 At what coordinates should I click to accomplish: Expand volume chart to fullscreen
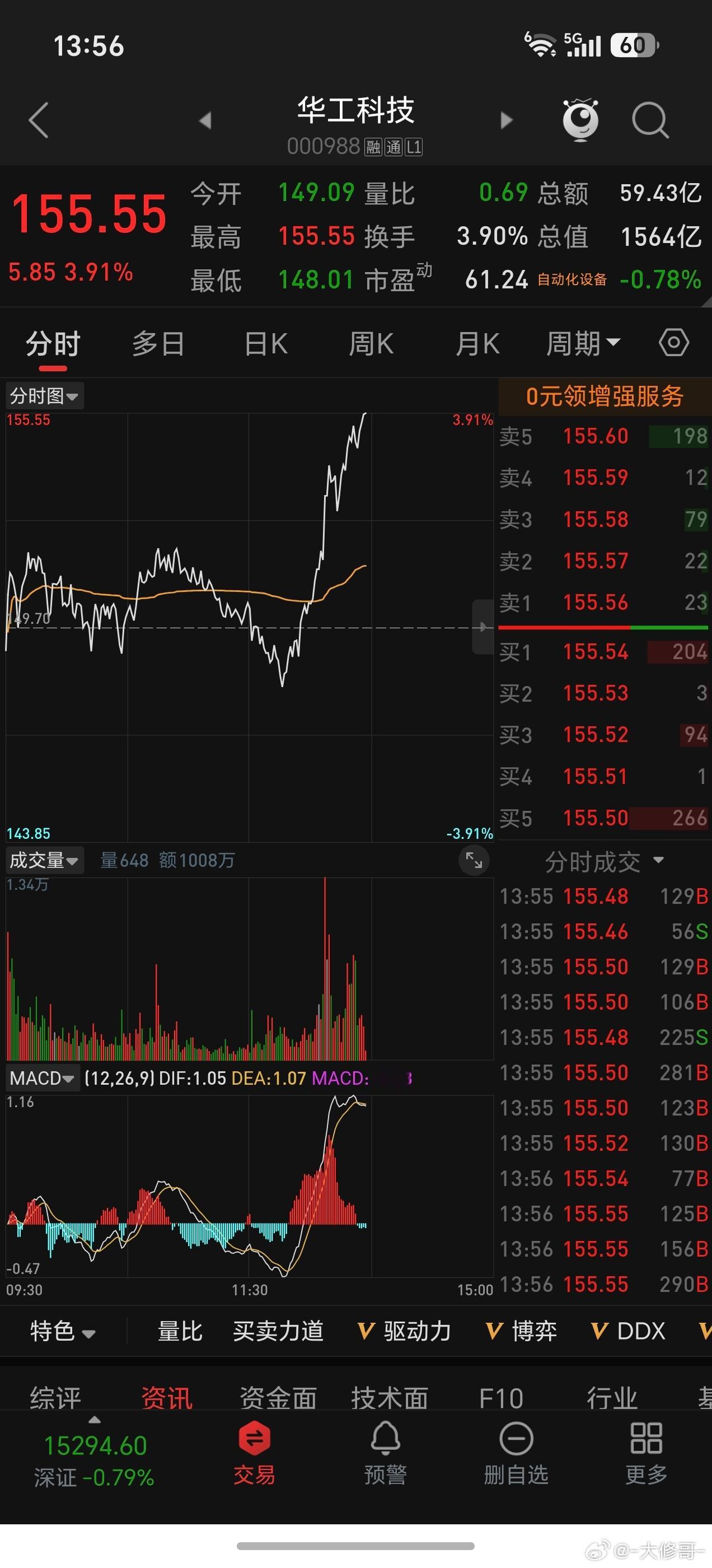[x=474, y=860]
